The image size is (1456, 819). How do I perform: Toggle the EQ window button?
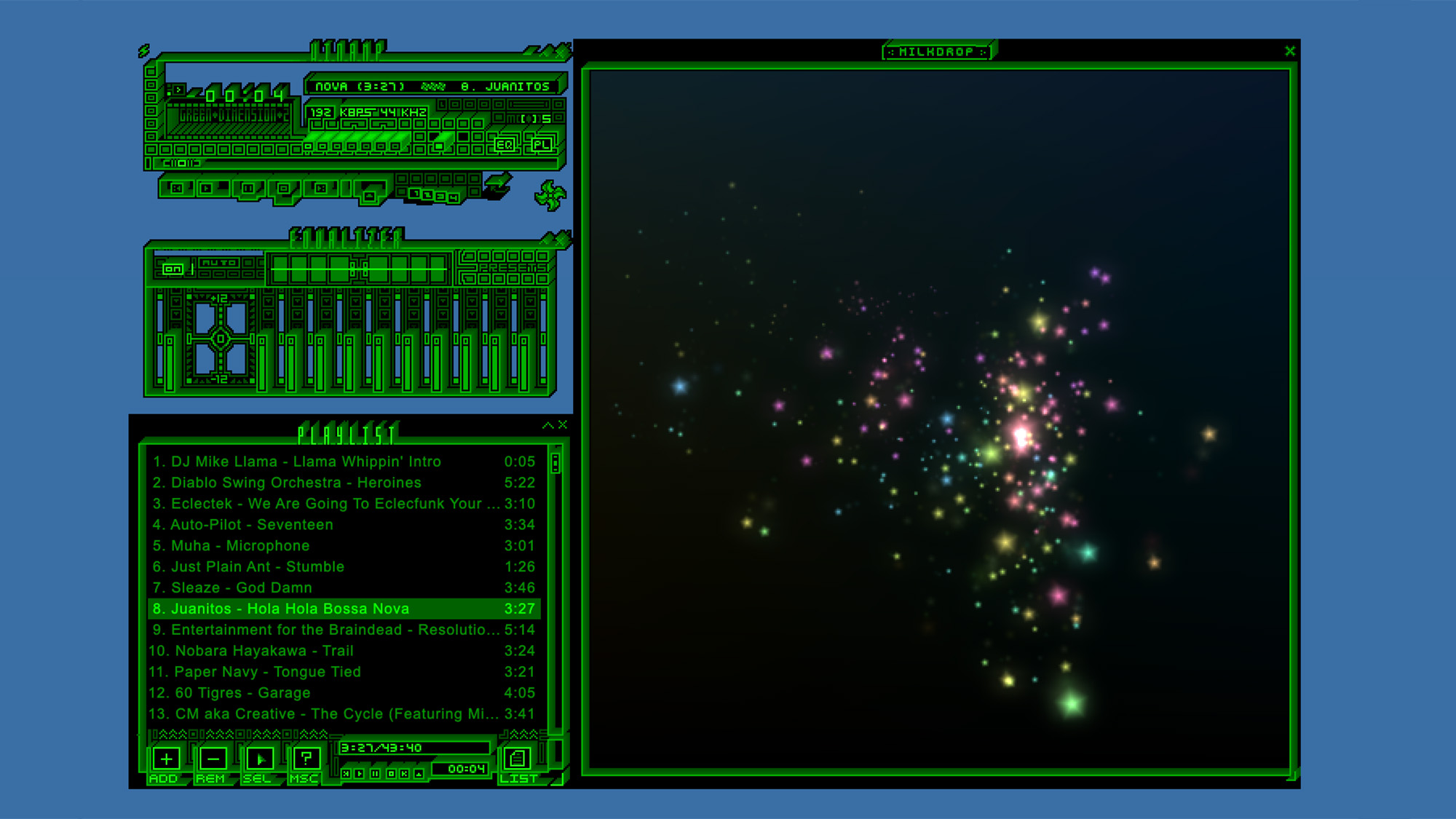pyautogui.click(x=505, y=145)
